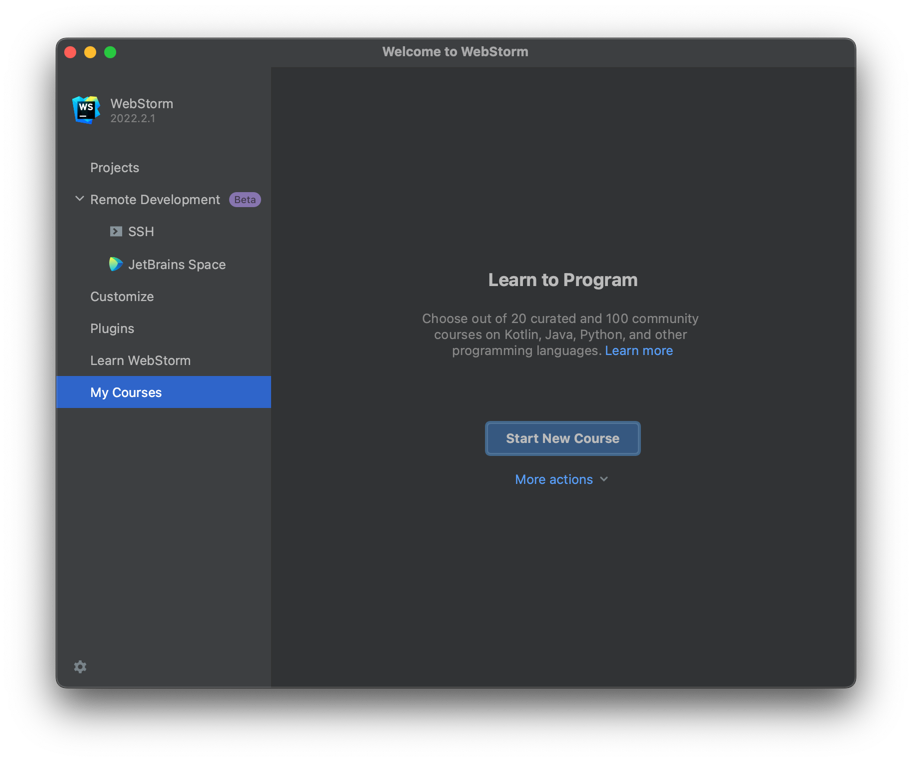Click the JetBrains Space logo icon

(x=116, y=264)
